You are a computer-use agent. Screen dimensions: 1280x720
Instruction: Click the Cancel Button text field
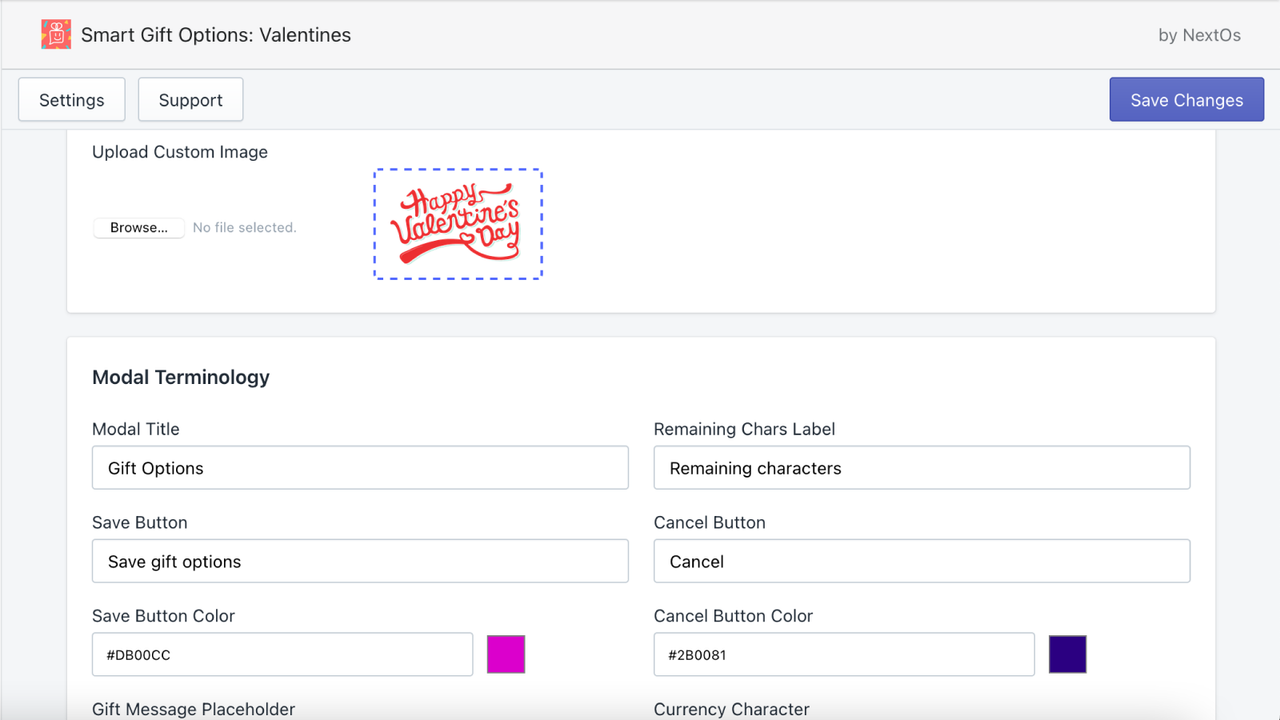point(922,561)
